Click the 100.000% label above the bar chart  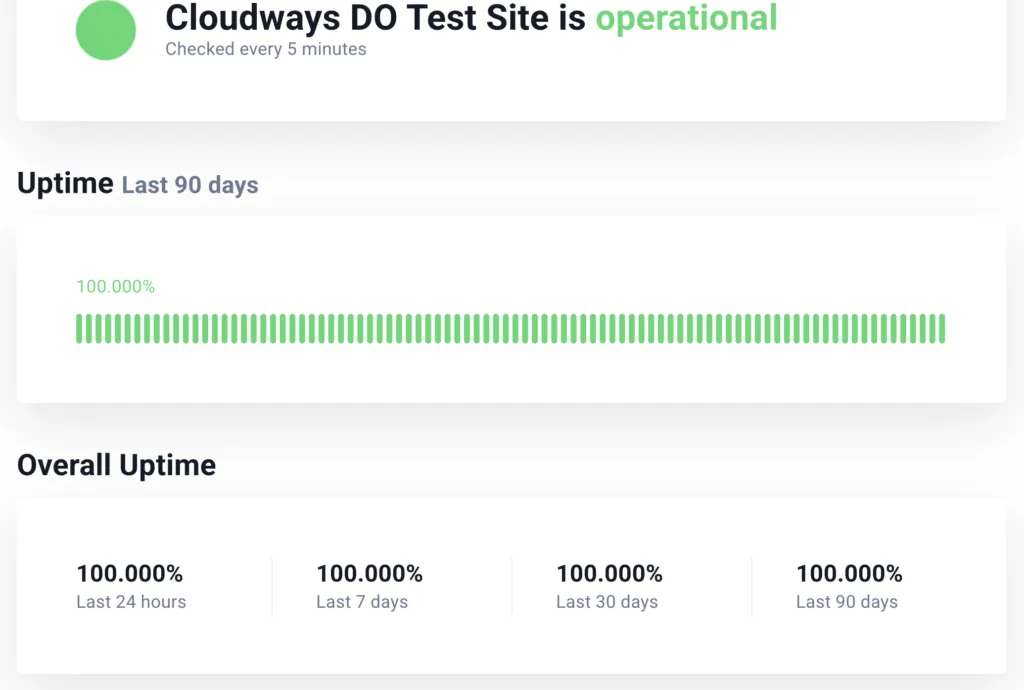[x=115, y=286]
